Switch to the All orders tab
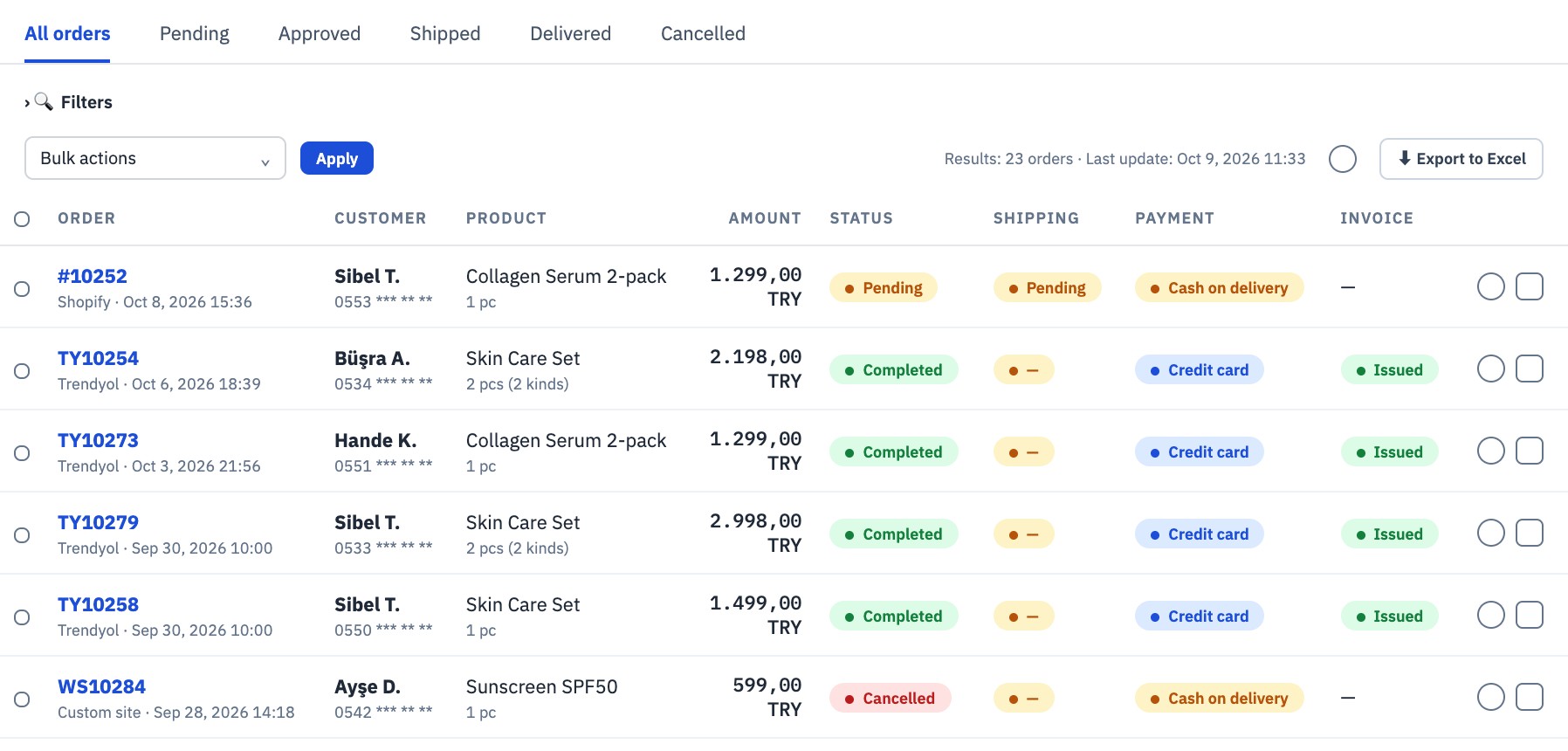Viewport: 1568px width, 751px height. [67, 34]
